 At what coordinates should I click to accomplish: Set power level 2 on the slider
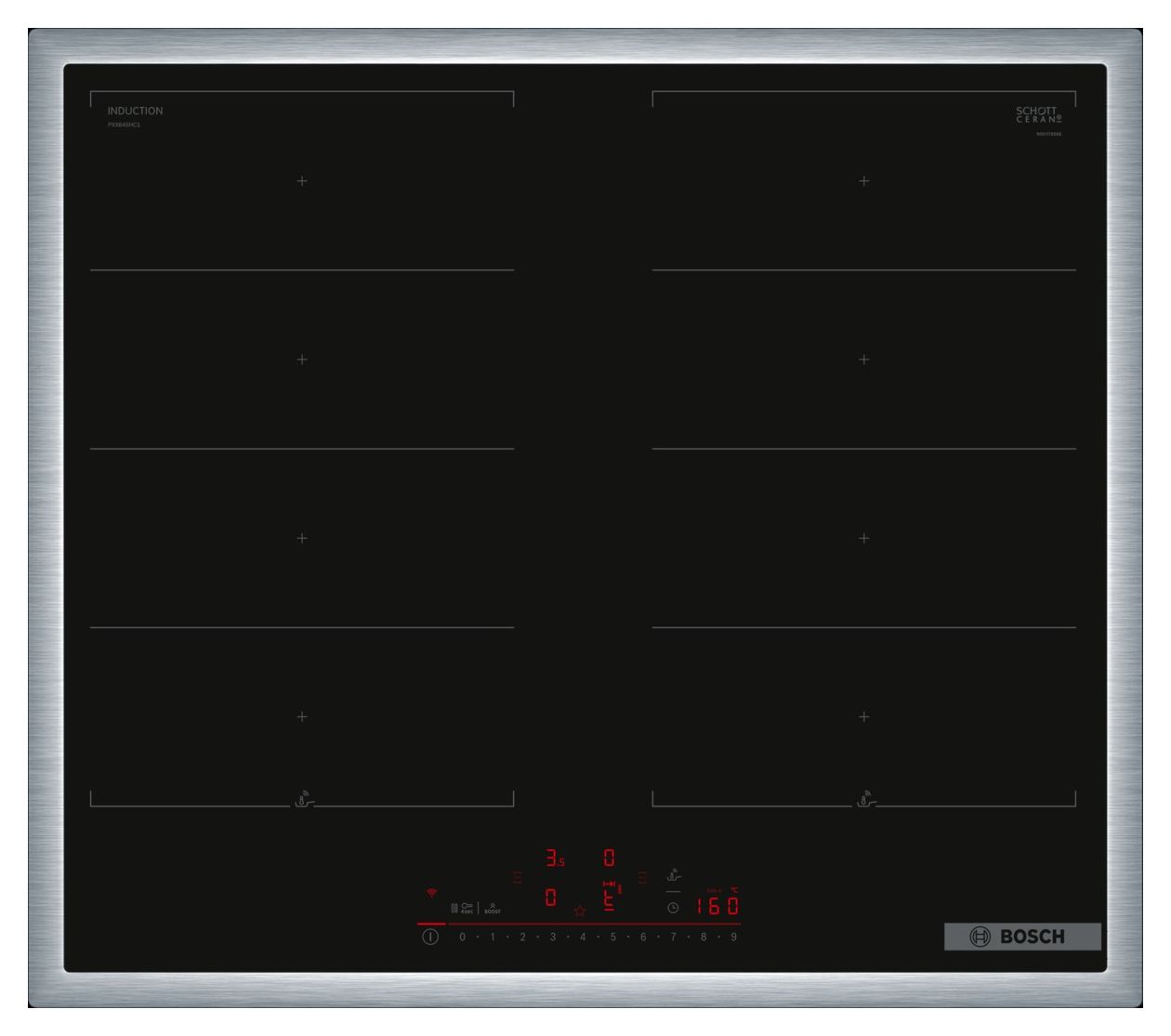click(x=522, y=937)
